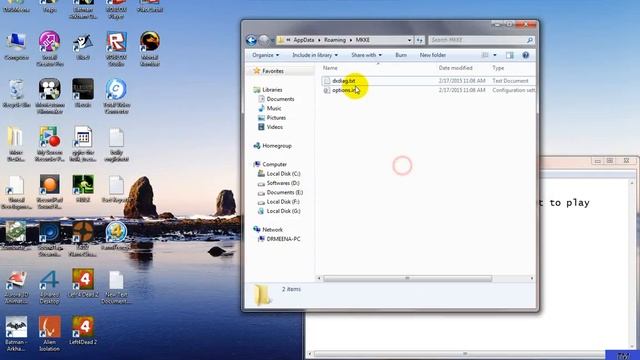Viewport: 640px width, 360px height.
Task: Click Roaming in the address breadcrumb
Action: [x=335, y=40]
